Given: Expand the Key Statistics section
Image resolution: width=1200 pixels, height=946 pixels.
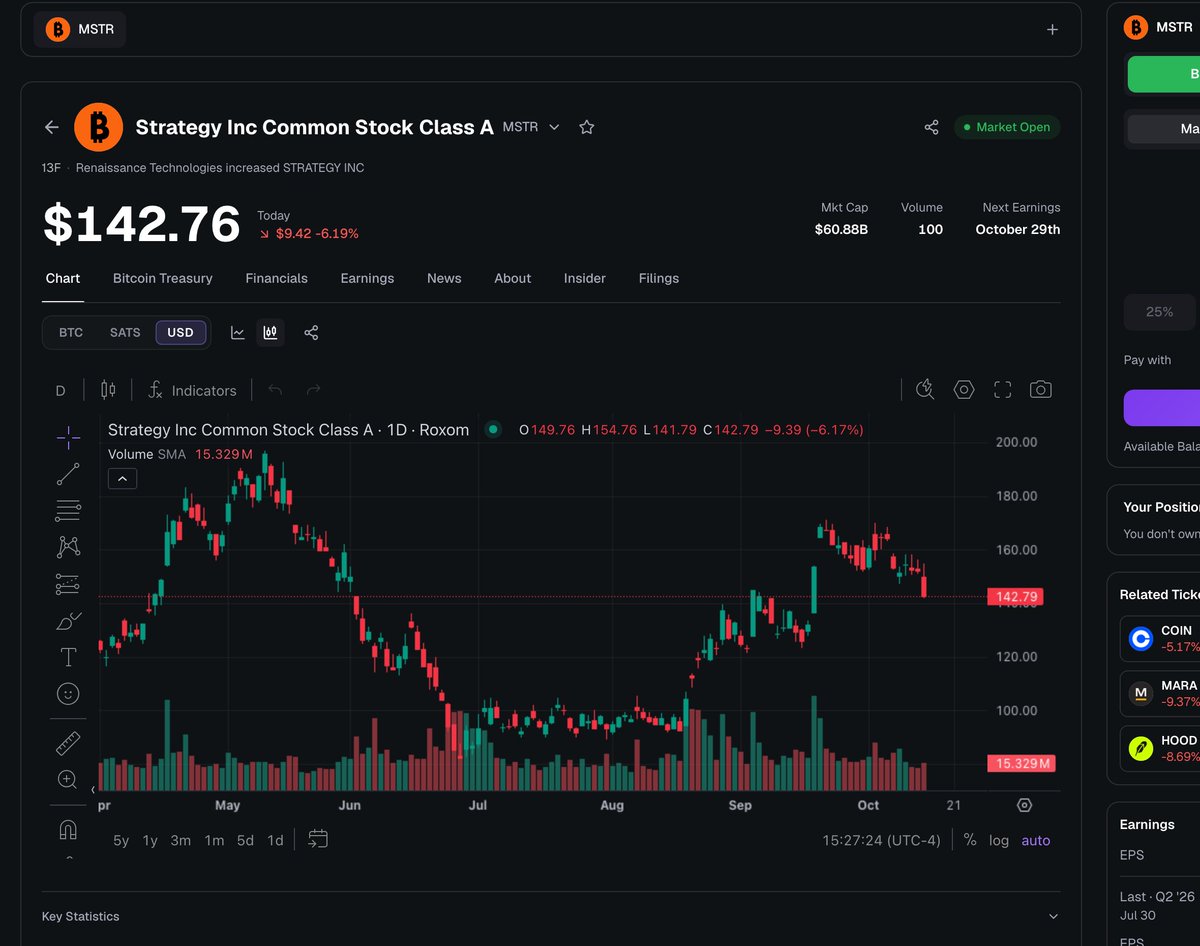Looking at the screenshot, I should tap(1052, 916).
